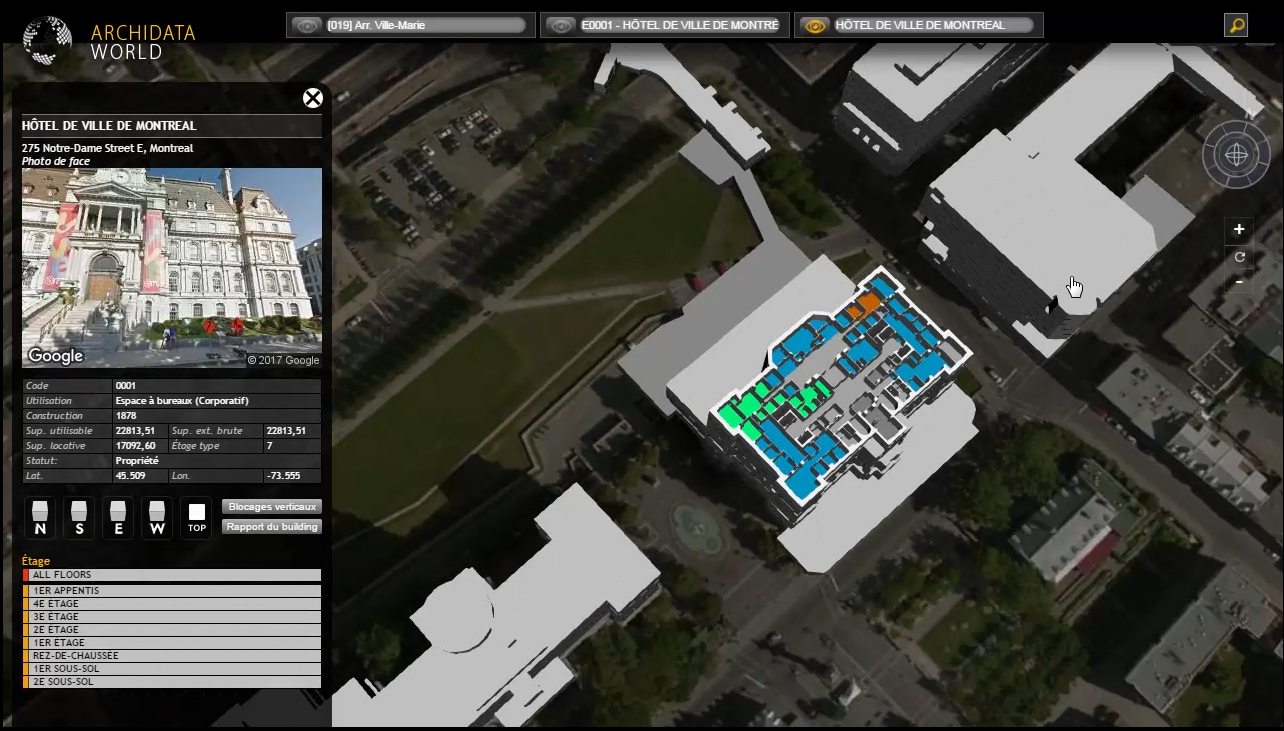Screen dimensions: 1284x731
Task: Switch to East building view
Action: click(118, 518)
